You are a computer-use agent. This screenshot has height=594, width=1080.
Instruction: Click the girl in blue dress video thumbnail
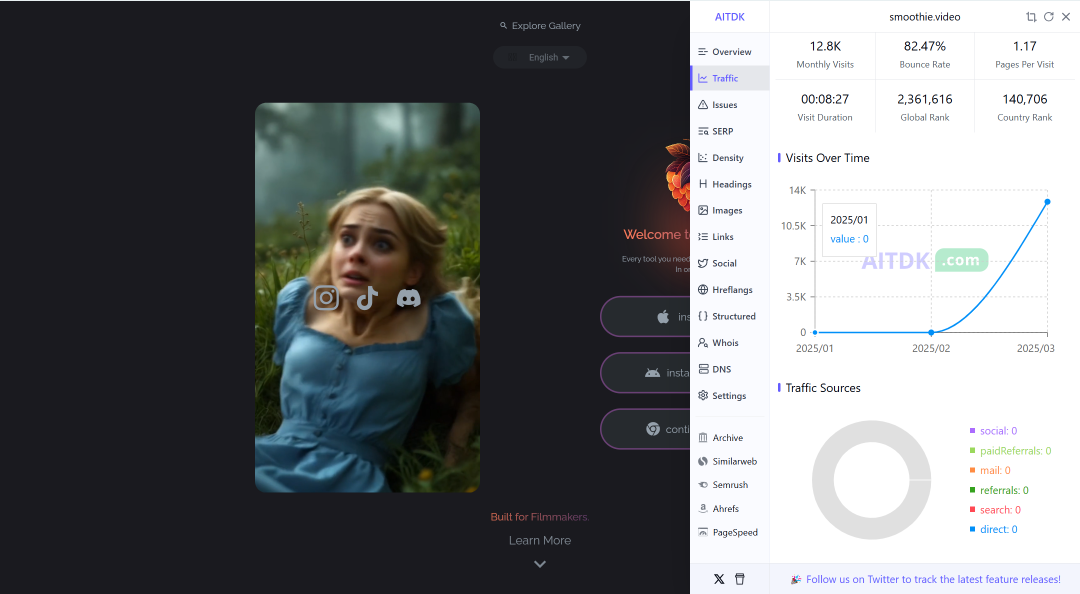[x=367, y=298]
